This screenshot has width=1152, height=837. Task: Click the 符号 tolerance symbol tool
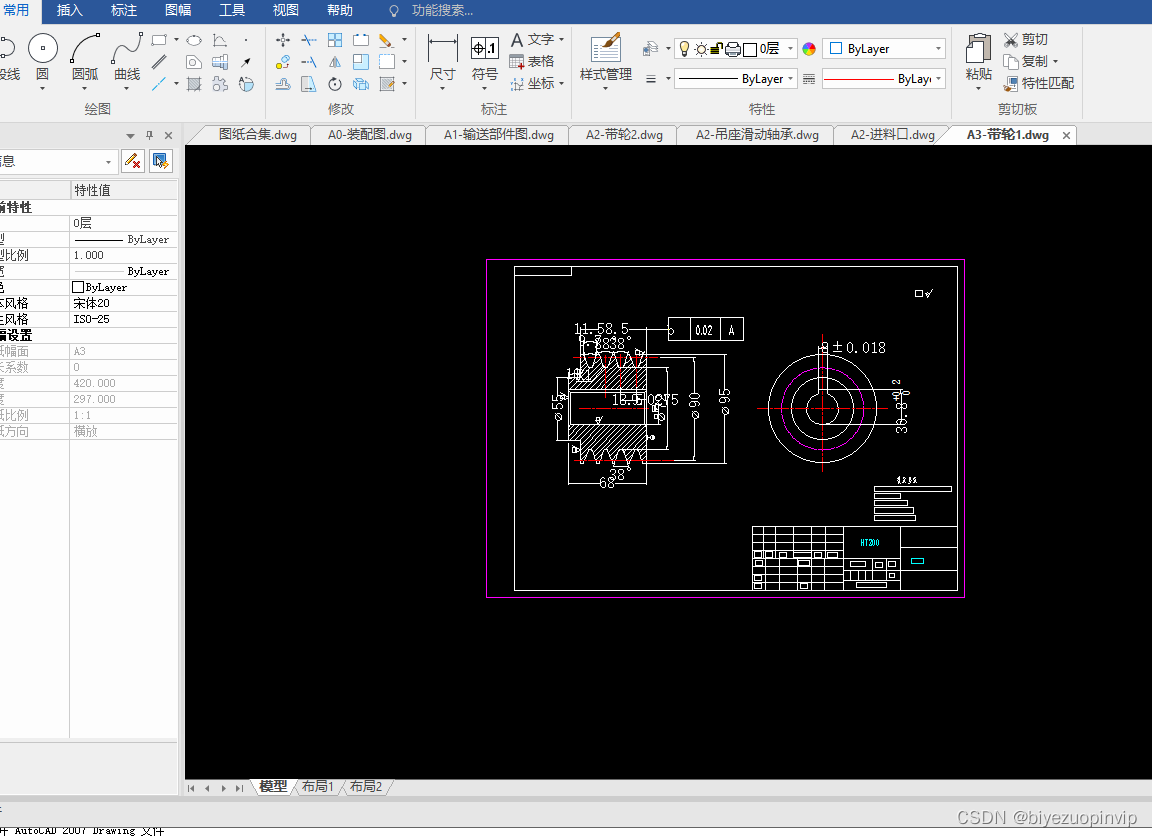pyautogui.click(x=485, y=57)
